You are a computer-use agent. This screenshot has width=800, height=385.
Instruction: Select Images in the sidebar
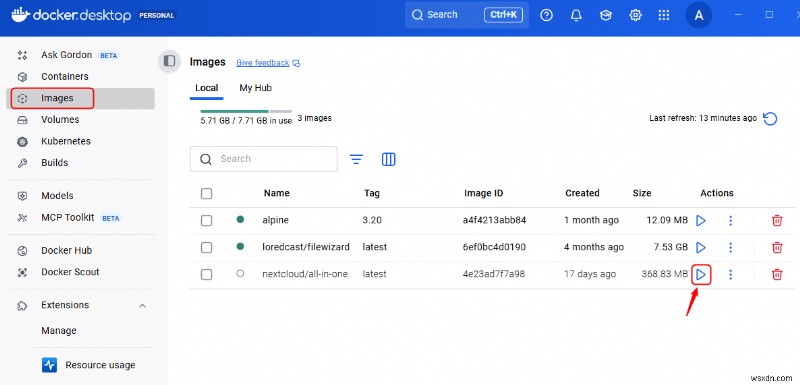pos(81,98)
